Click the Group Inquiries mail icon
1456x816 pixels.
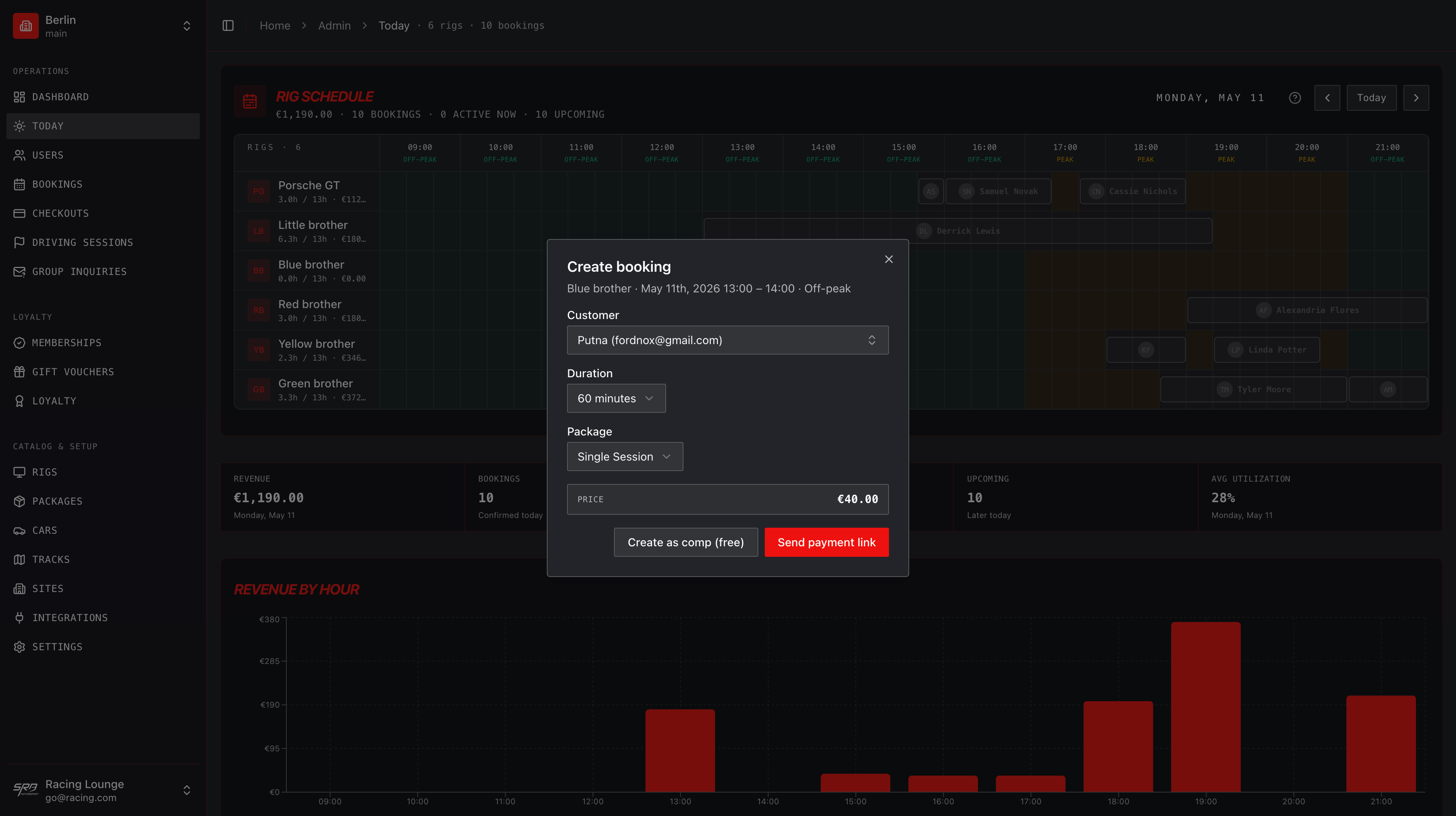pyautogui.click(x=19, y=272)
